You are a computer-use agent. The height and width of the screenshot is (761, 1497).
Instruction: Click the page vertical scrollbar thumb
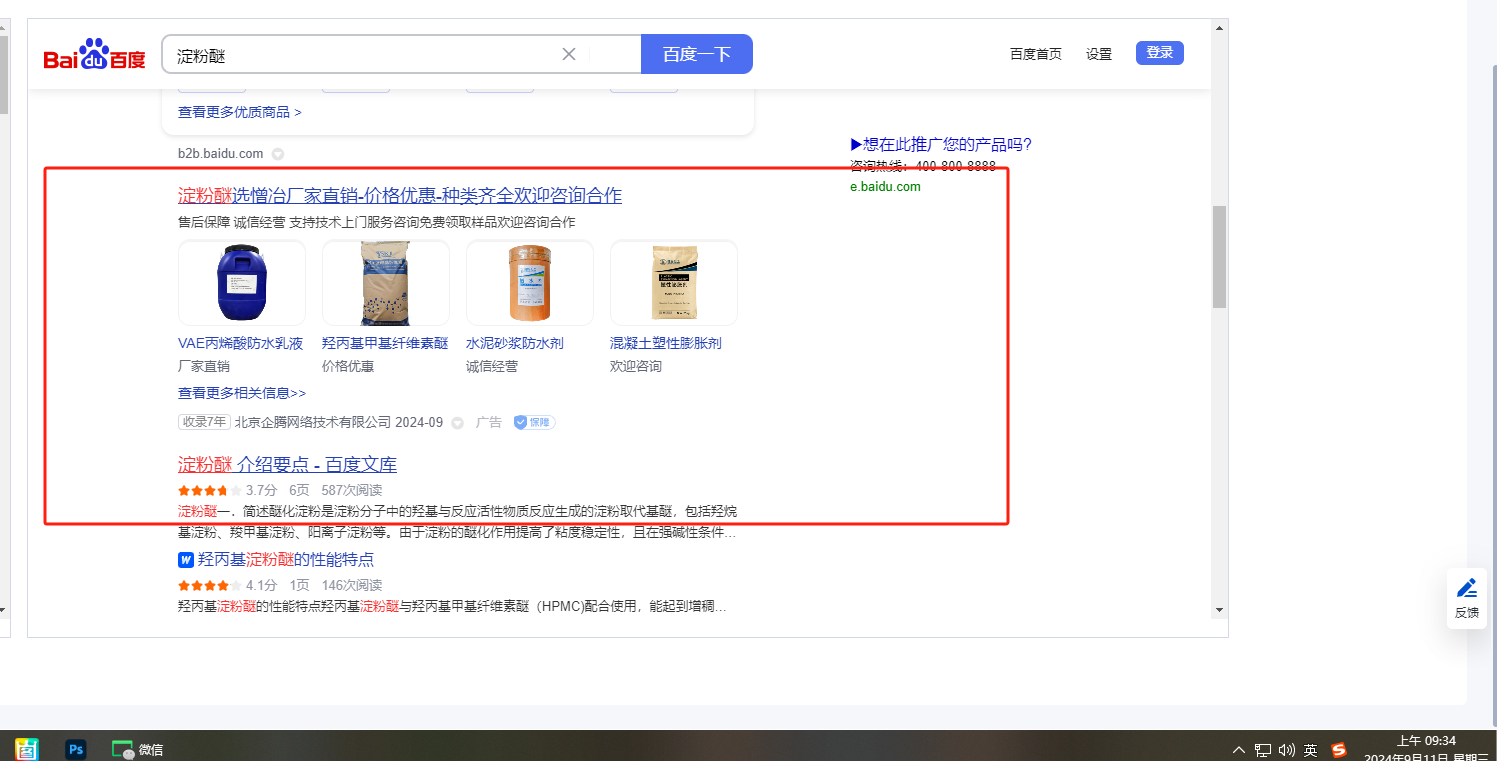(x=1219, y=257)
